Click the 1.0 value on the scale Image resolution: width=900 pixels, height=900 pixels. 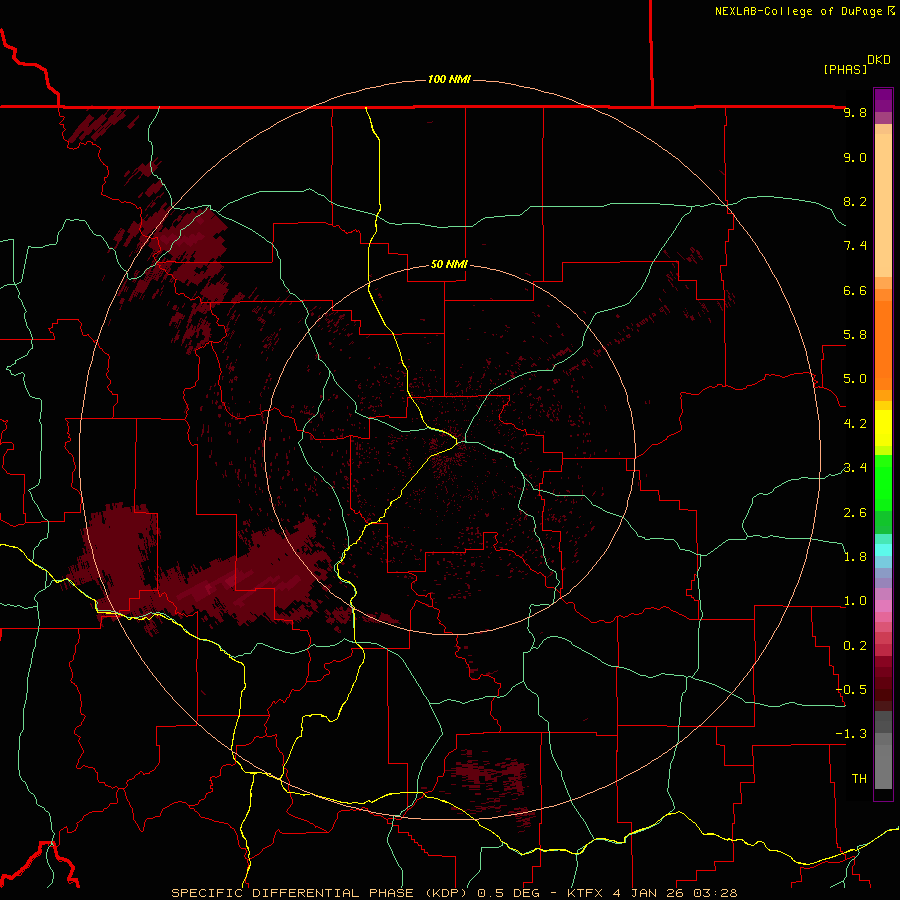pyautogui.click(x=855, y=601)
